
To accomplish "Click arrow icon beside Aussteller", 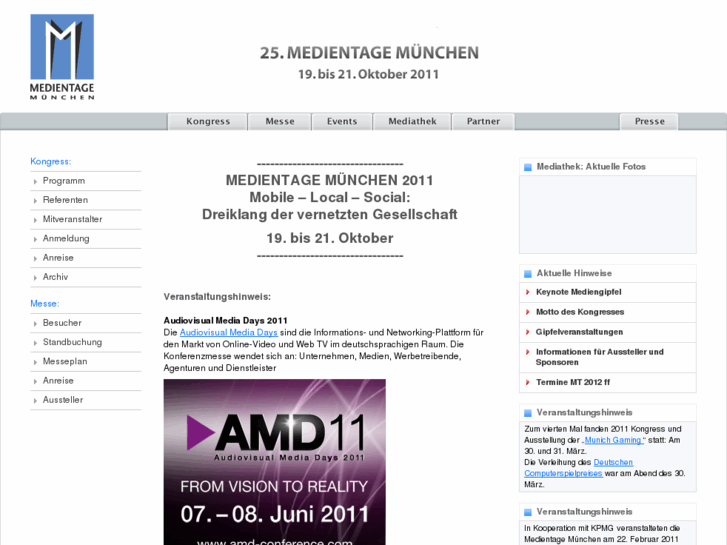I will pyautogui.click(x=35, y=401).
